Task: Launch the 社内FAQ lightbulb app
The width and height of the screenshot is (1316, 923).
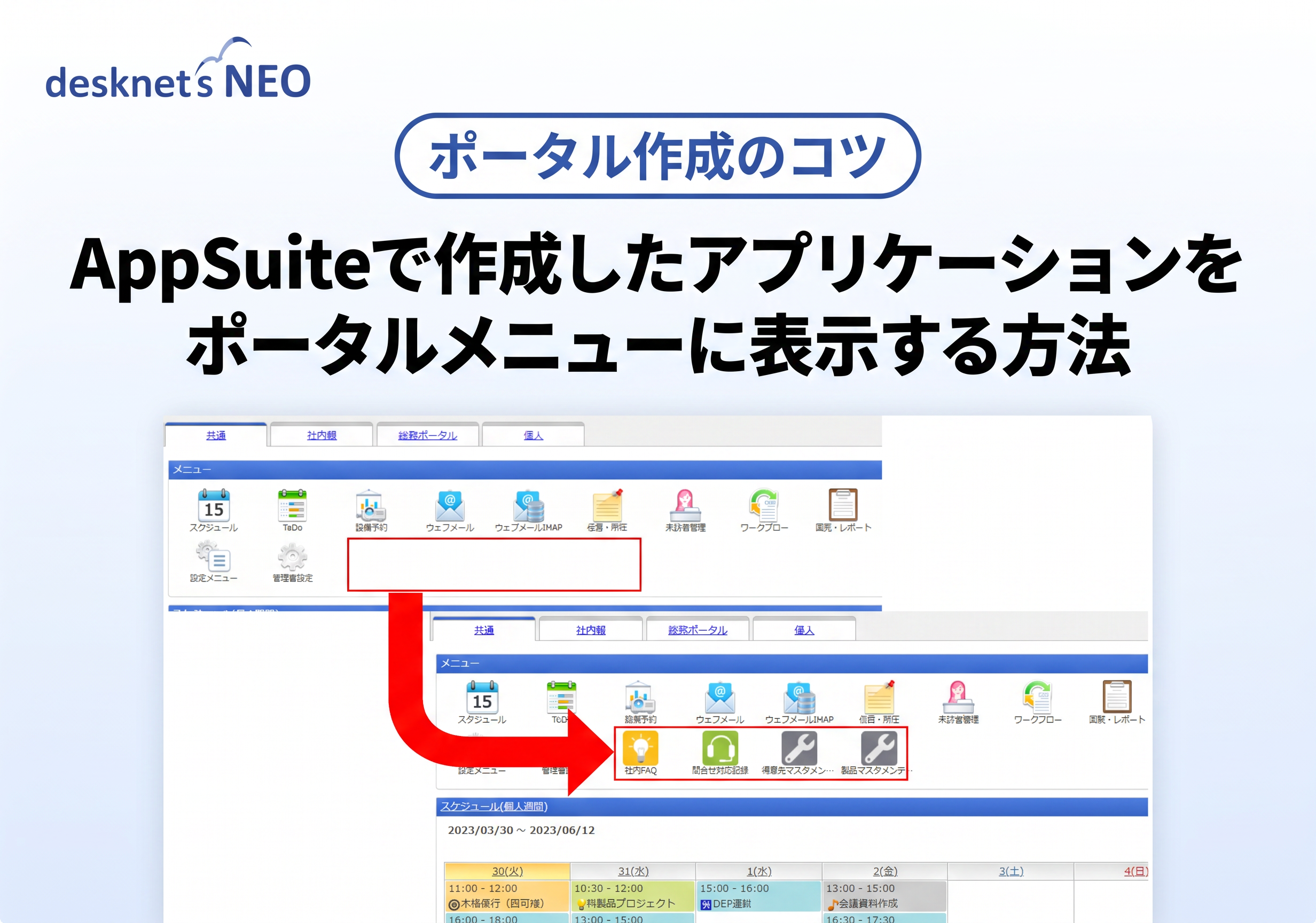Action: [x=640, y=748]
